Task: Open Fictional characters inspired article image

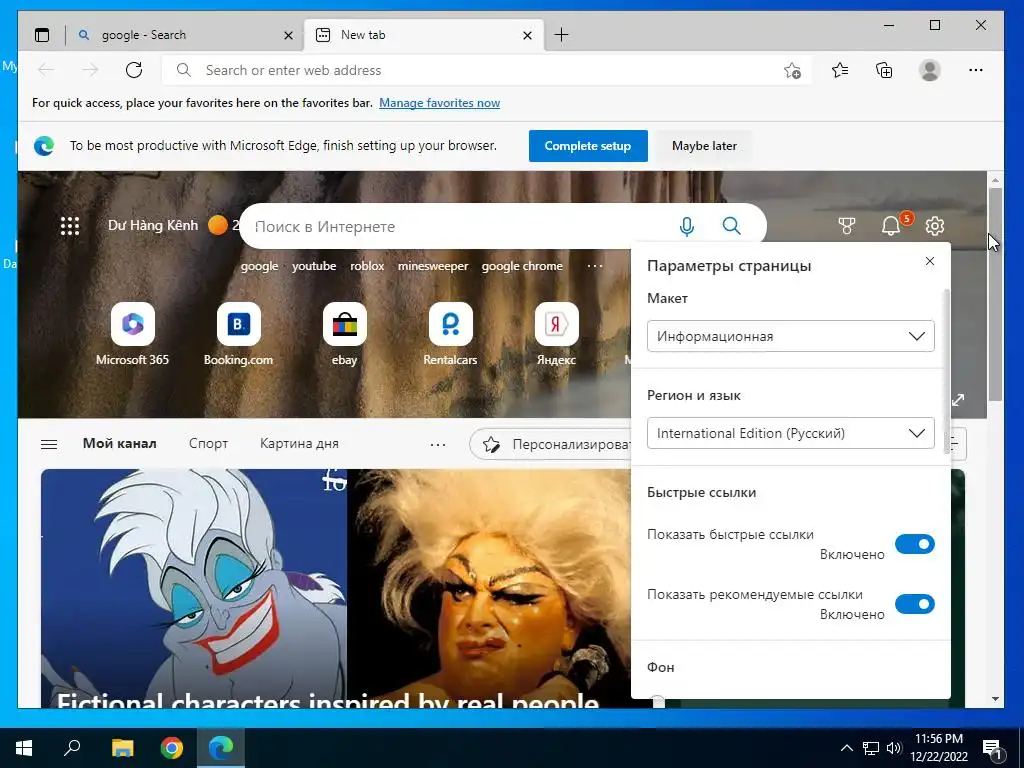Action: (x=336, y=588)
